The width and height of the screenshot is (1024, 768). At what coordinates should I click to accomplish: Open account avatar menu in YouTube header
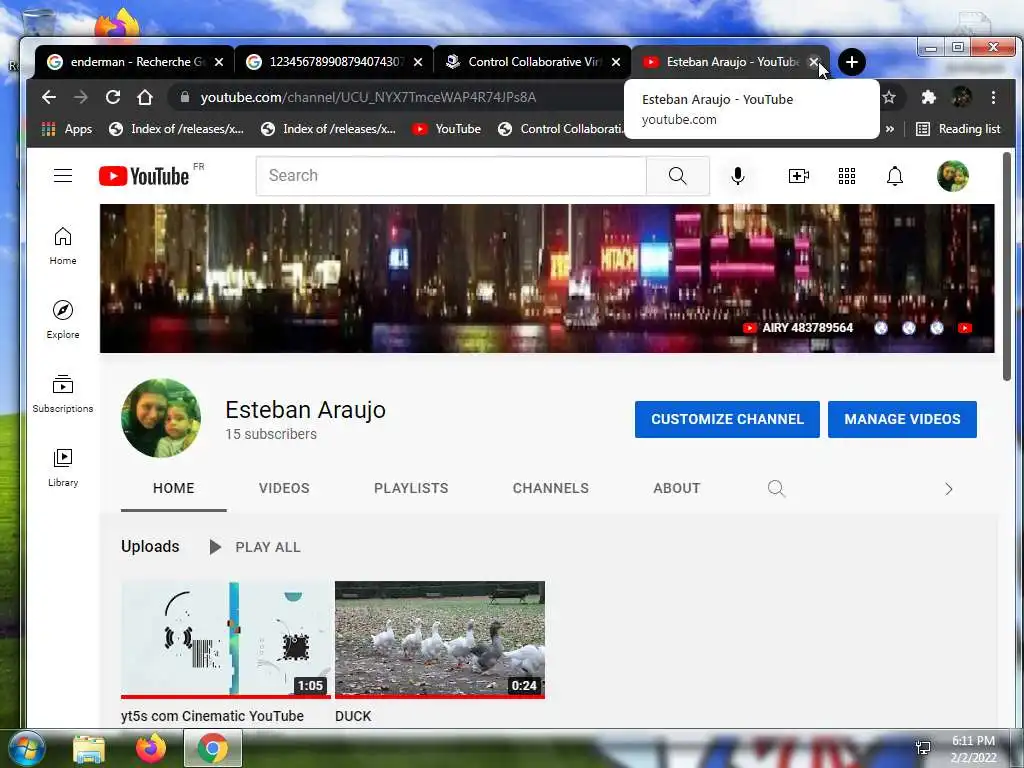[x=953, y=176]
